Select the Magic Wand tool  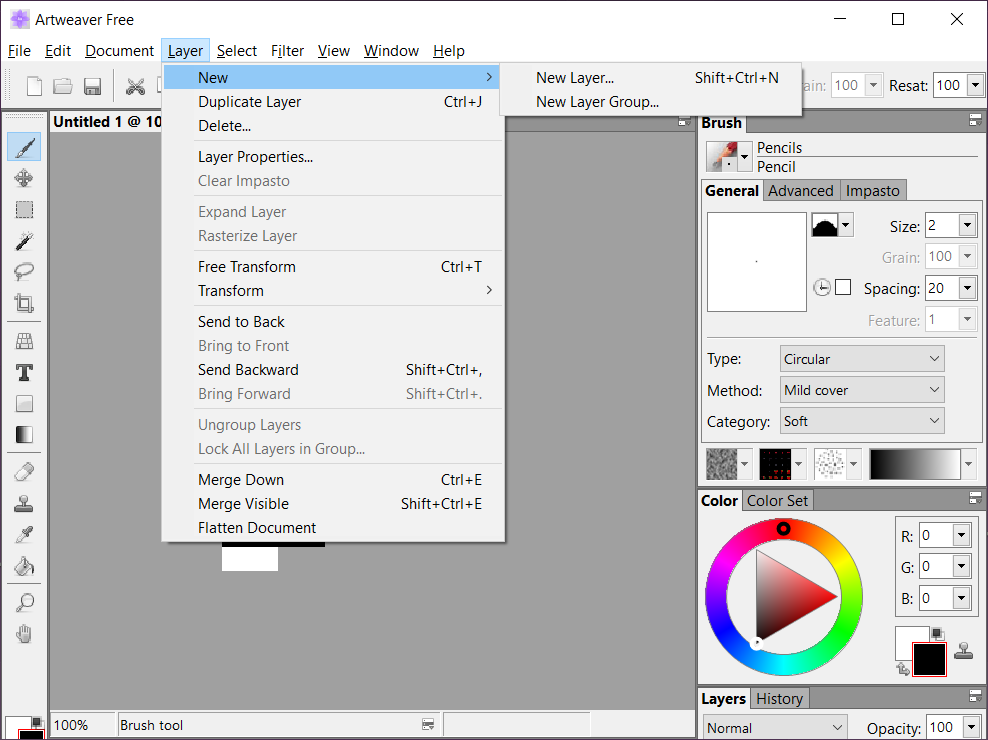[x=24, y=241]
